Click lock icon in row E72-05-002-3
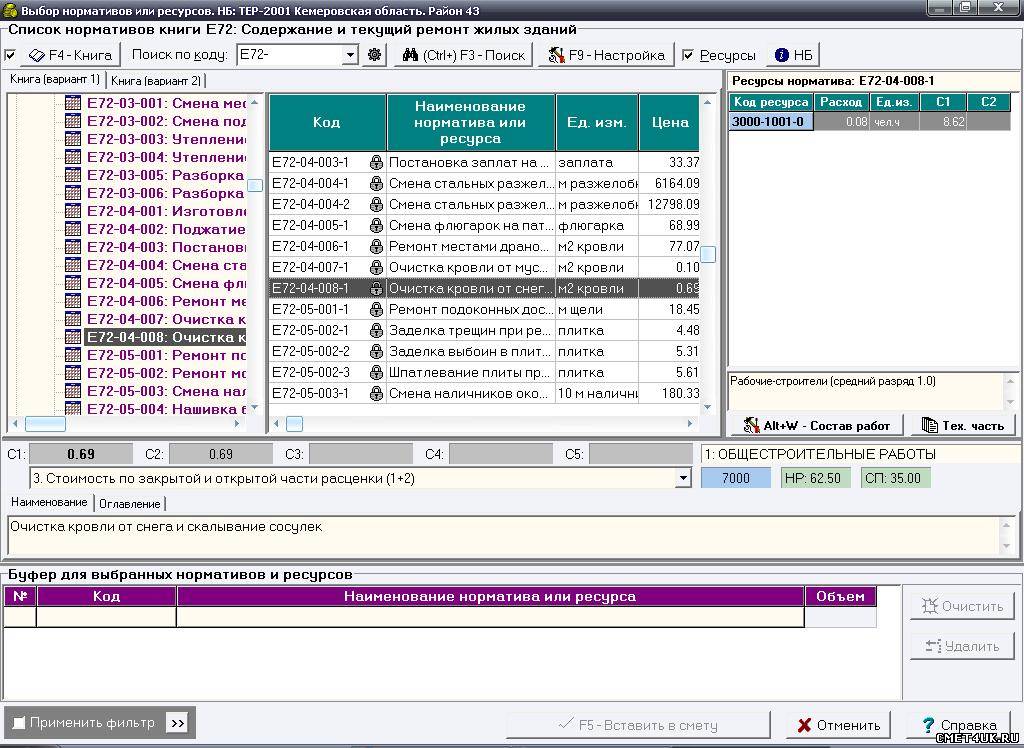Image resolution: width=1024 pixels, height=748 pixels. click(376, 372)
